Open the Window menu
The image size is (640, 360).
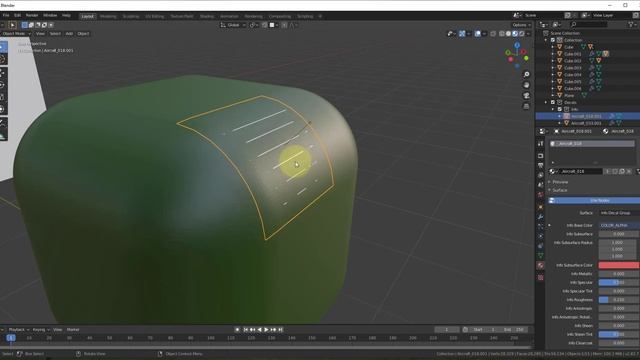[50, 16]
